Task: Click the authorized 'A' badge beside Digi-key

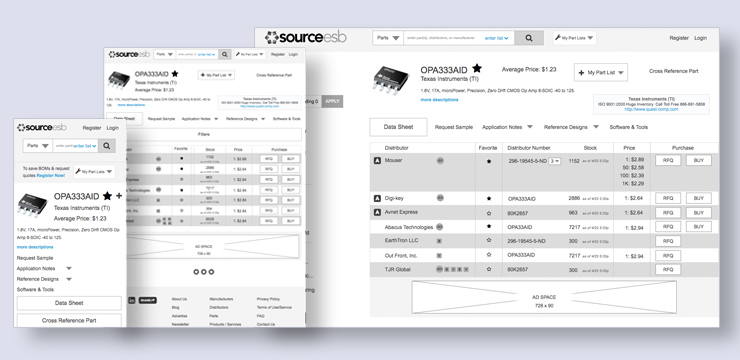Action: [377, 199]
